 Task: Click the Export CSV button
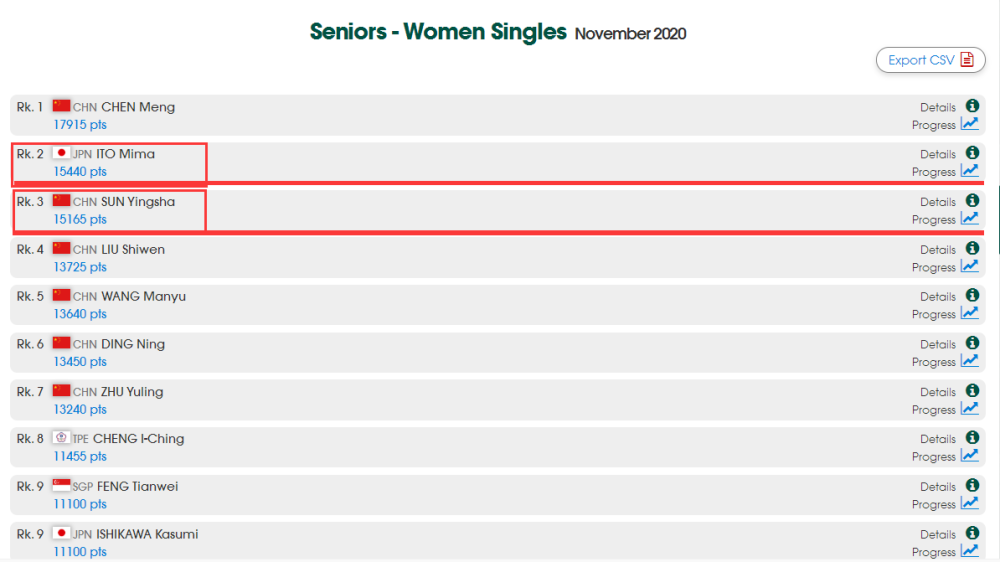[930, 60]
